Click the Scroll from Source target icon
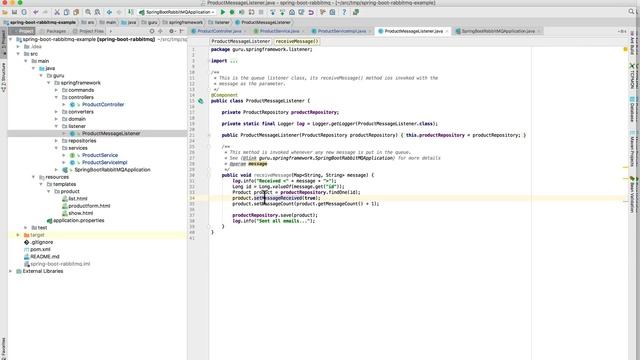640x360 pixels. 152,31
